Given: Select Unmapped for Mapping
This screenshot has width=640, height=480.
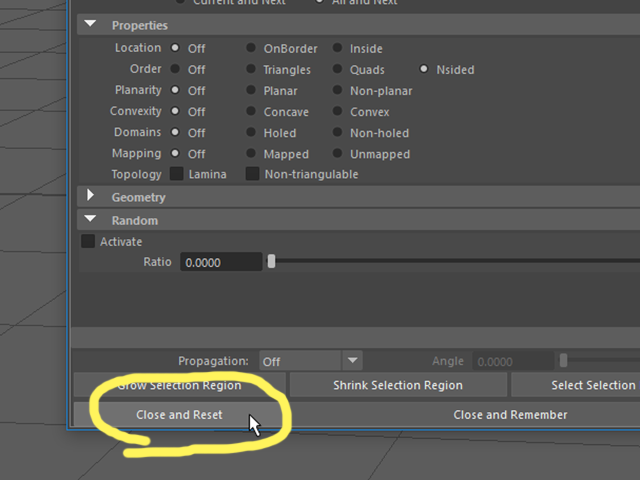Looking at the screenshot, I should tap(337, 153).
